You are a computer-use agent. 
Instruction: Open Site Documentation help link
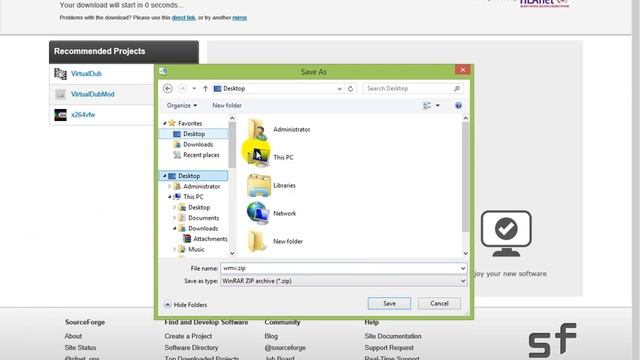(393, 336)
